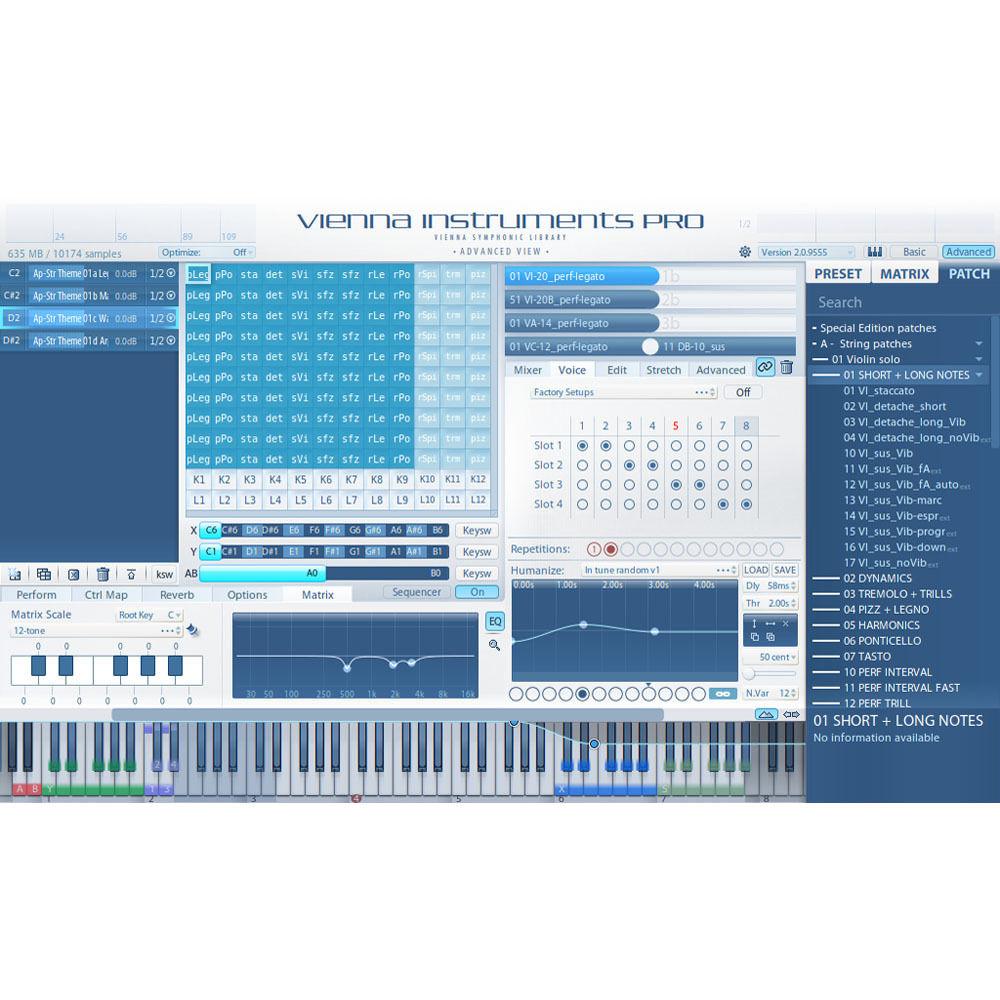Switch to Basic view mode
The width and height of the screenshot is (1000, 1000).
(912, 252)
